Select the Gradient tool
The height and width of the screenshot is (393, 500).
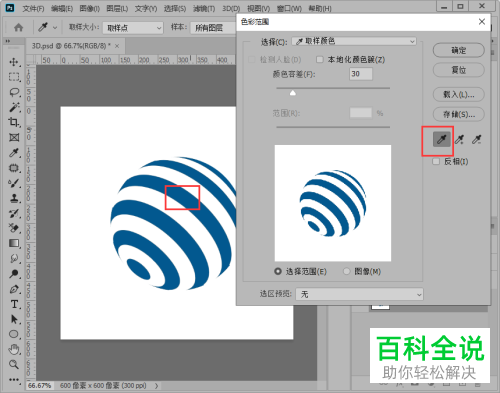point(14,243)
